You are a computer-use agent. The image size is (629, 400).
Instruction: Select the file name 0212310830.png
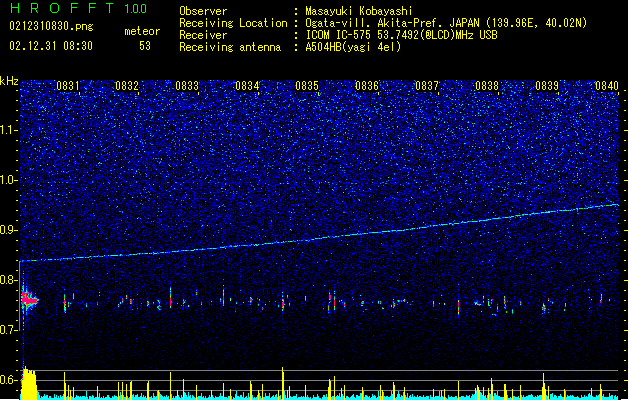coord(51,26)
